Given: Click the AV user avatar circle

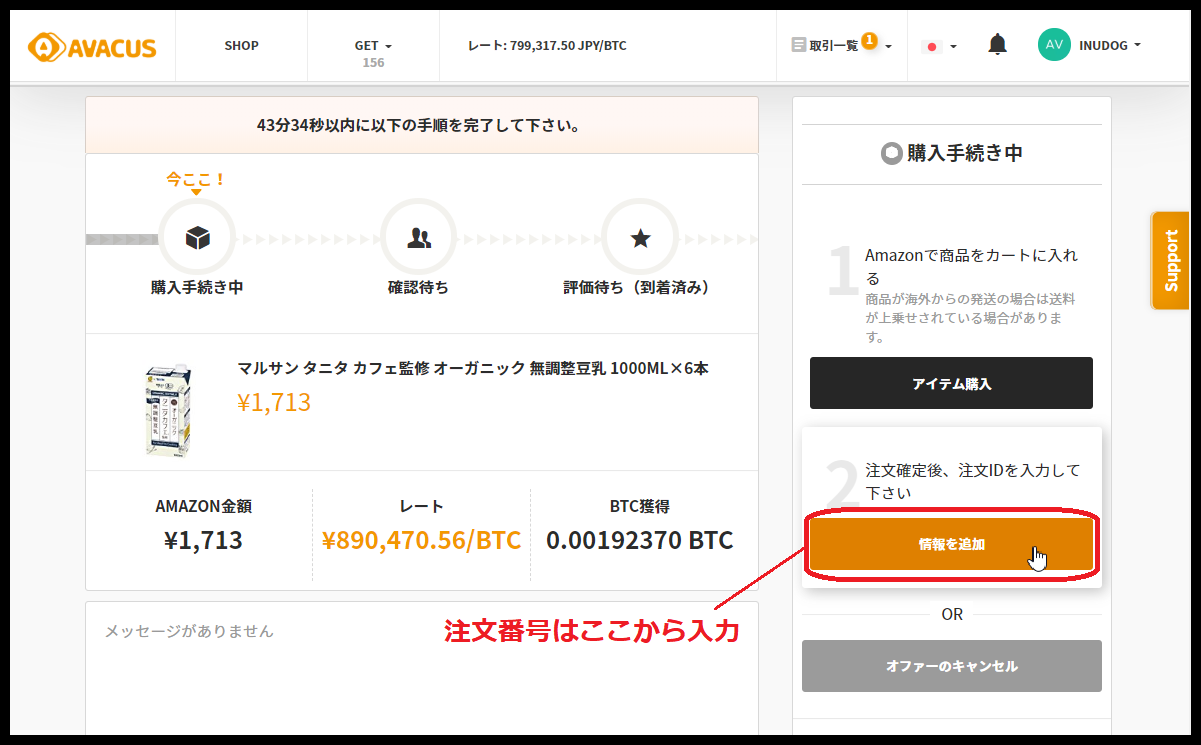Looking at the screenshot, I should [1054, 45].
